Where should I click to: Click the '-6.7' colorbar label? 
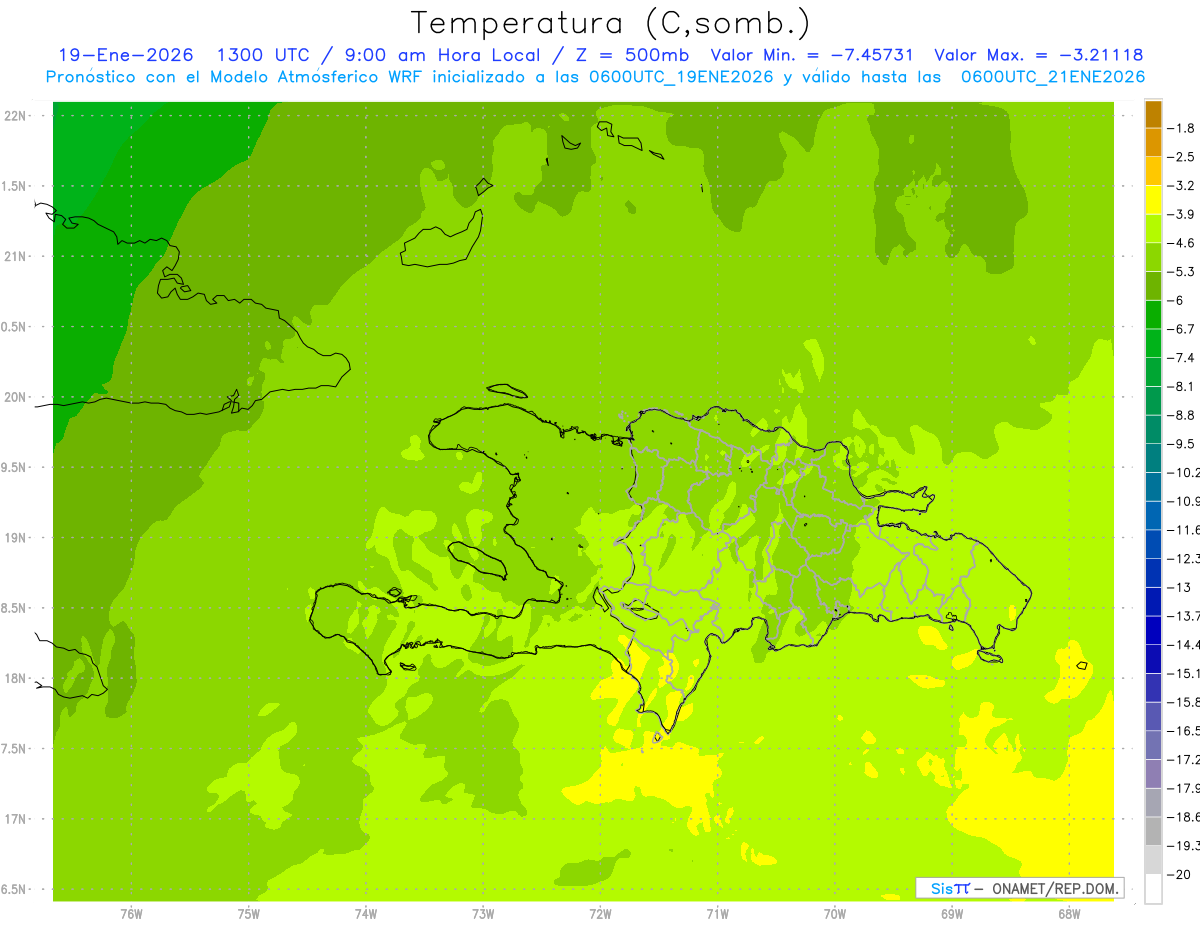click(x=1181, y=329)
